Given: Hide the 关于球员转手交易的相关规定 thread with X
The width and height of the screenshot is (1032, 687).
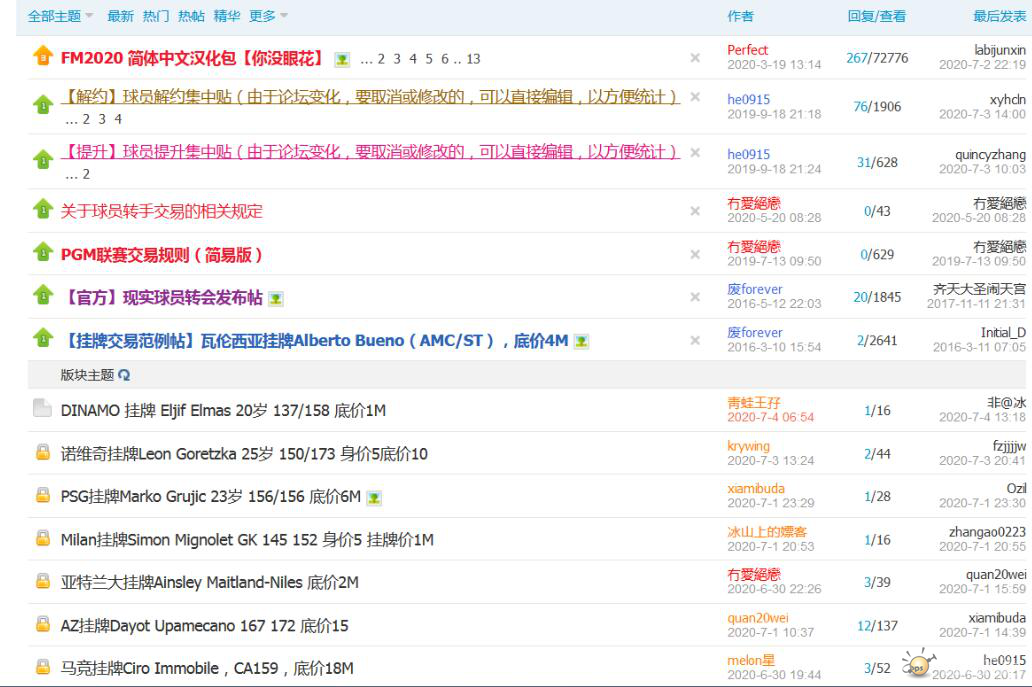Looking at the screenshot, I should coord(695,211).
